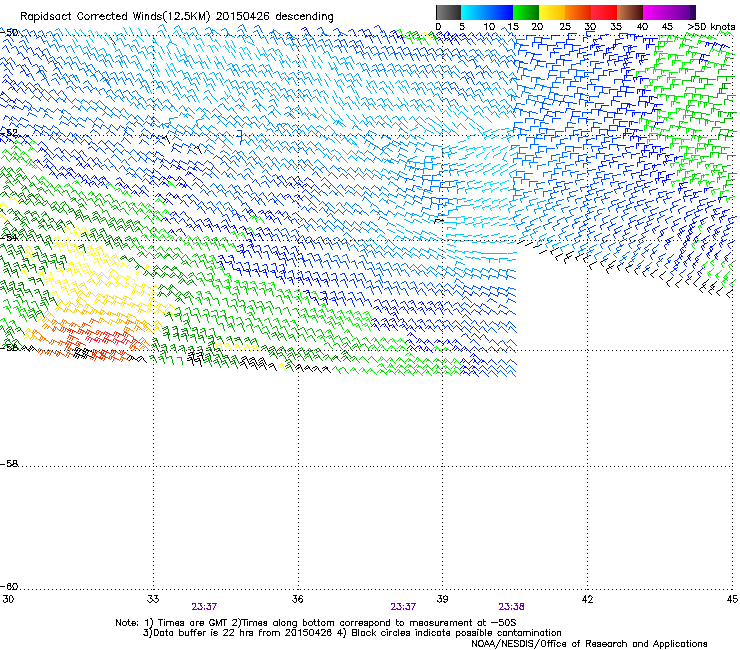
Task: Click the '23:37' time label nearest longitude 39
Action: click(x=403, y=607)
